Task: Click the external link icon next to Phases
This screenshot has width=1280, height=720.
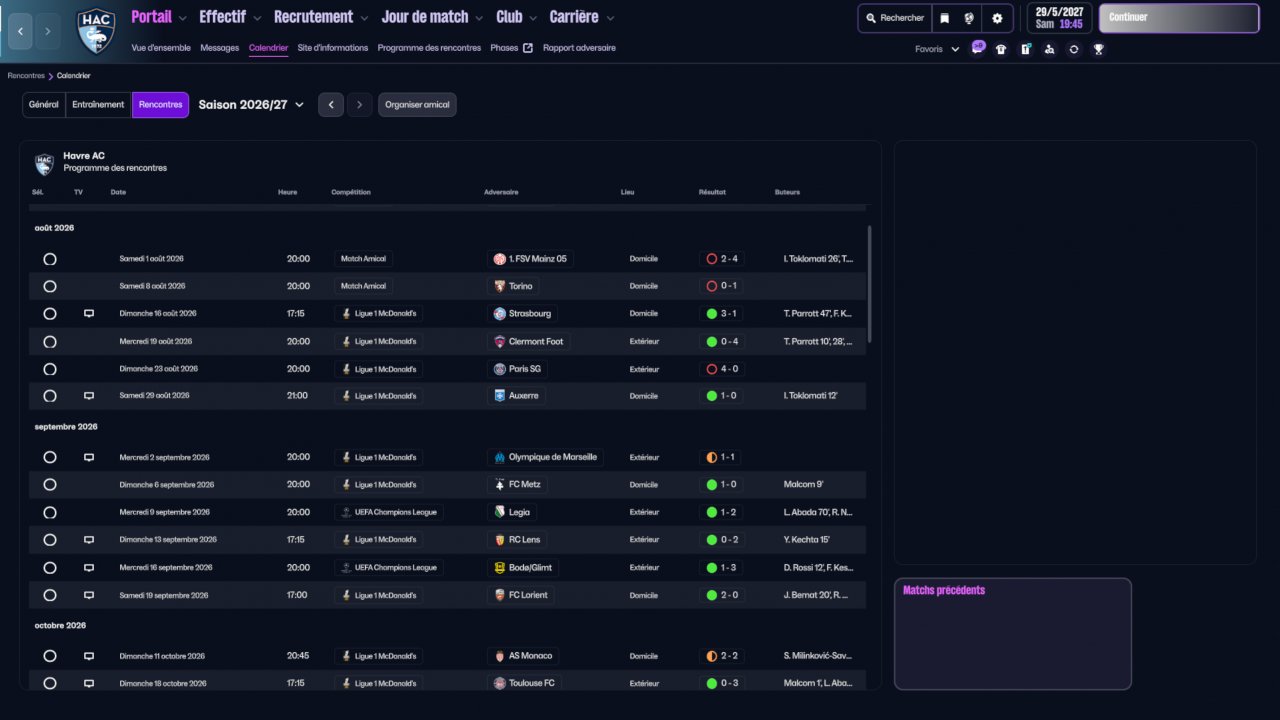Action: [528, 48]
